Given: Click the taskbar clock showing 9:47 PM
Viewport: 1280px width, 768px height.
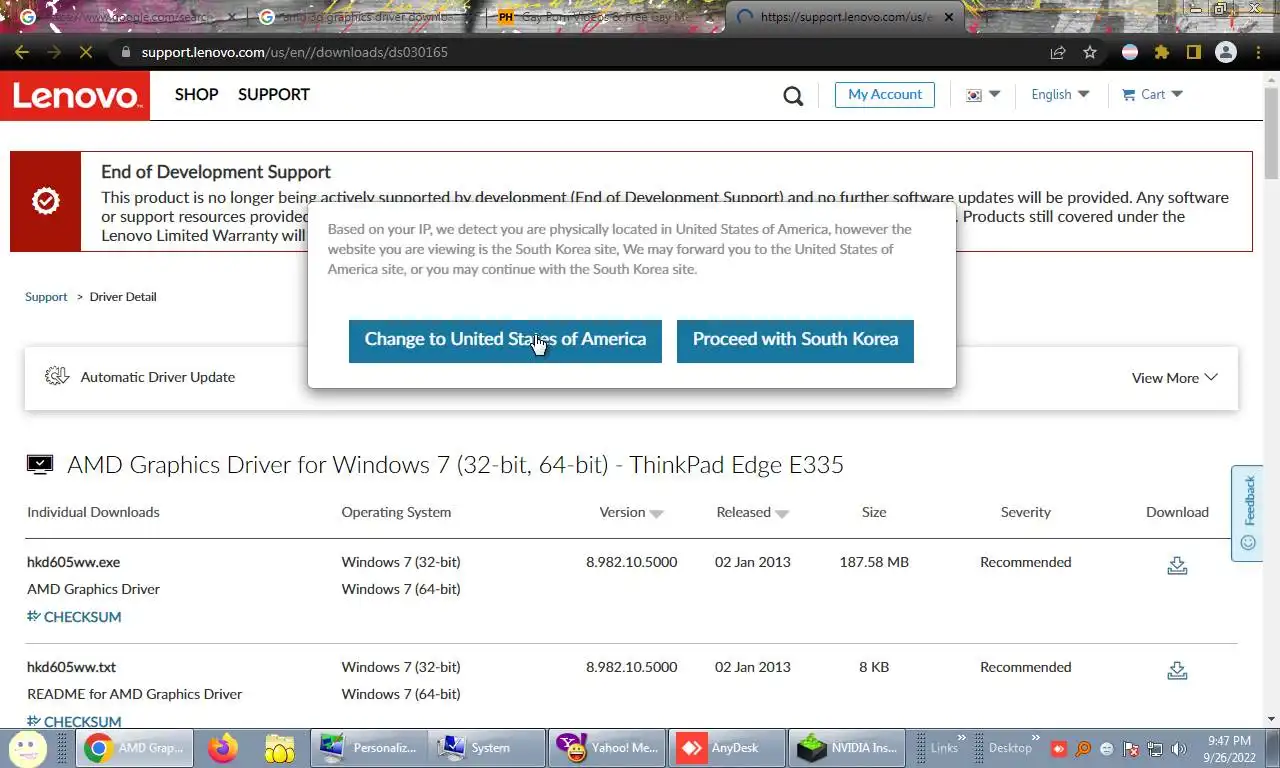Looking at the screenshot, I should (x=1229, y=748).
